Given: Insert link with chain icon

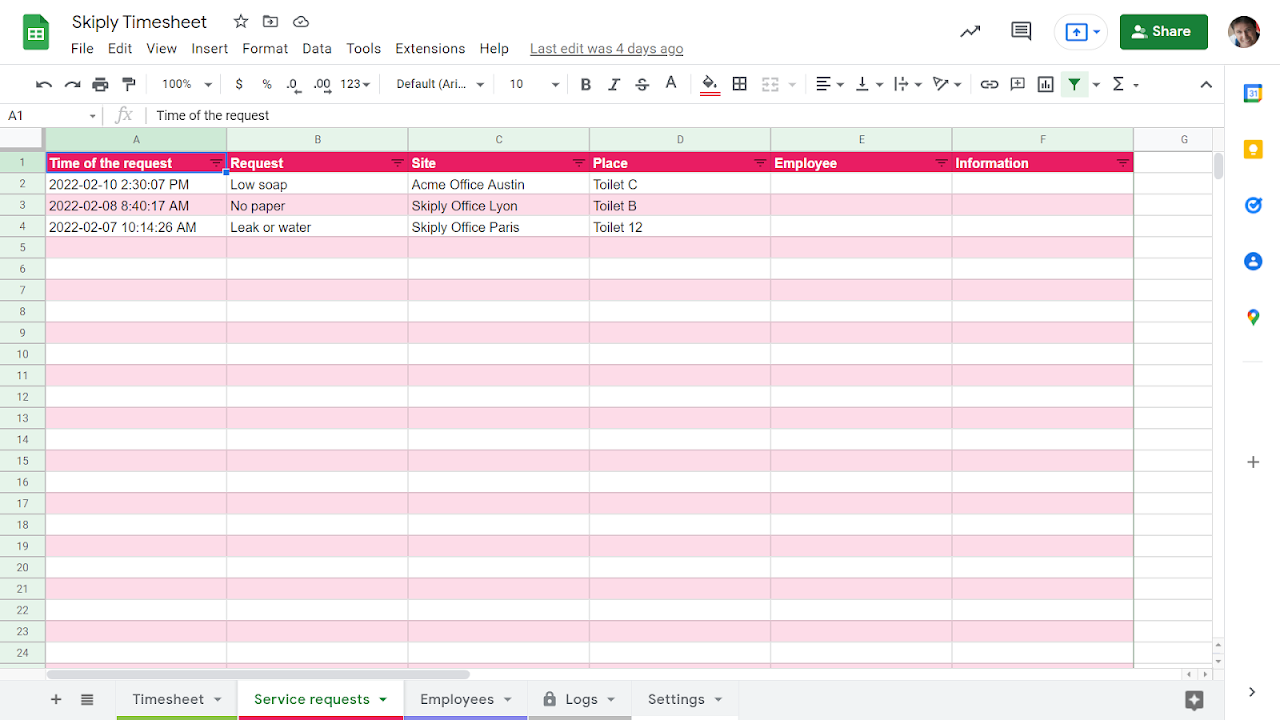Looking at the screenshot, I should (989, 84).
